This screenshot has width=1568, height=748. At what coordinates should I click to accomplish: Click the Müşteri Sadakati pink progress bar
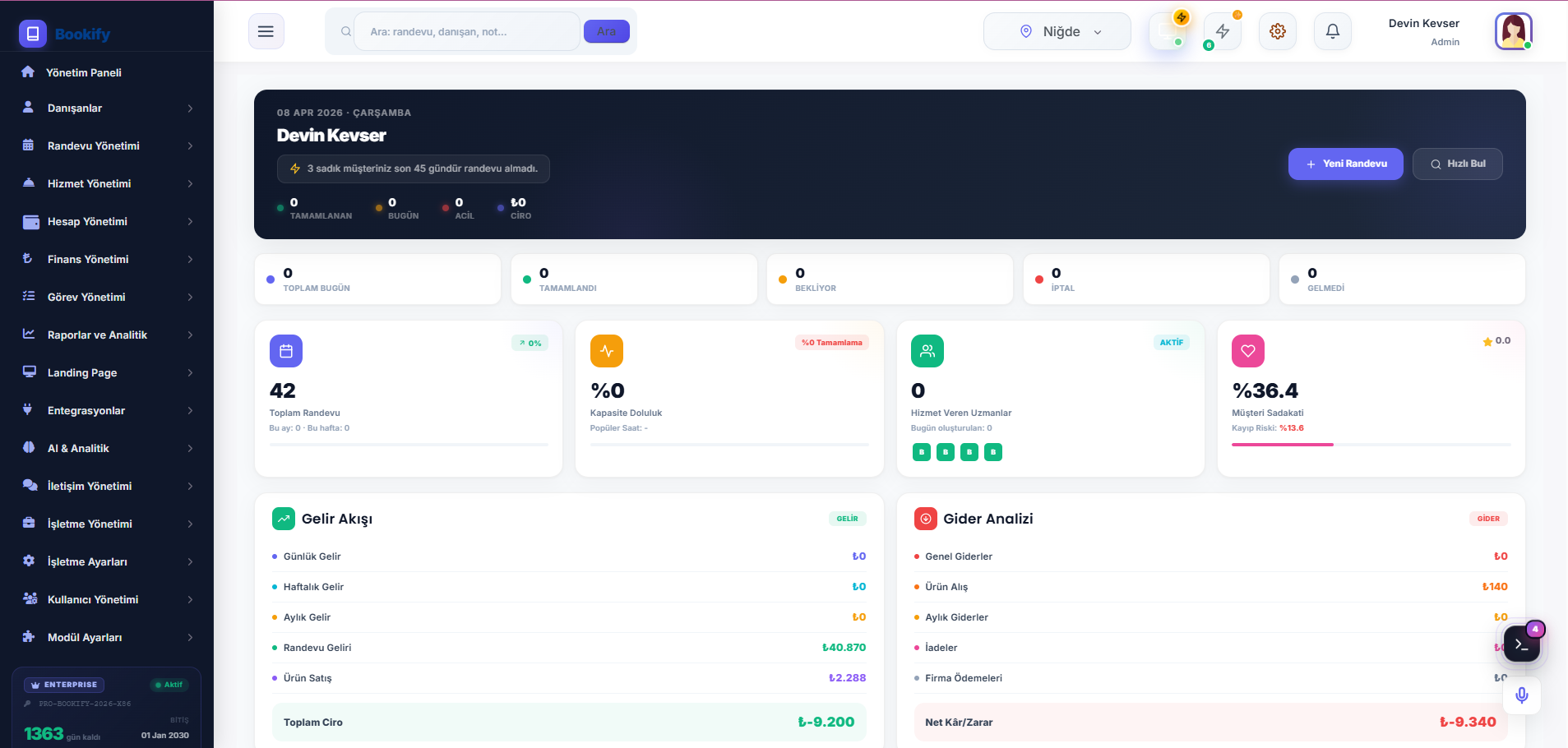[1282, 445]
